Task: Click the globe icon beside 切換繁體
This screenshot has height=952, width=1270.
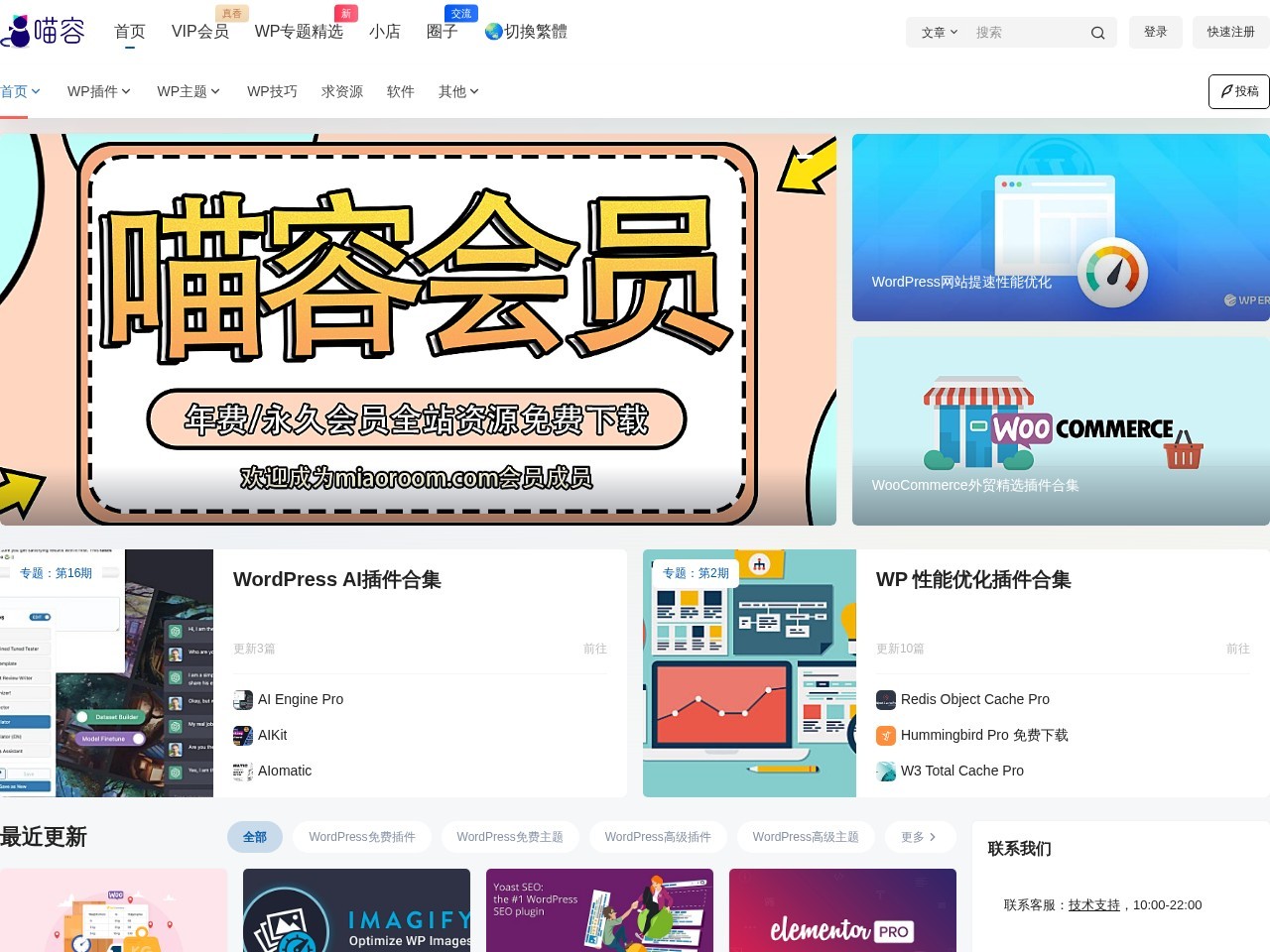Action: (x=493, y=32)
